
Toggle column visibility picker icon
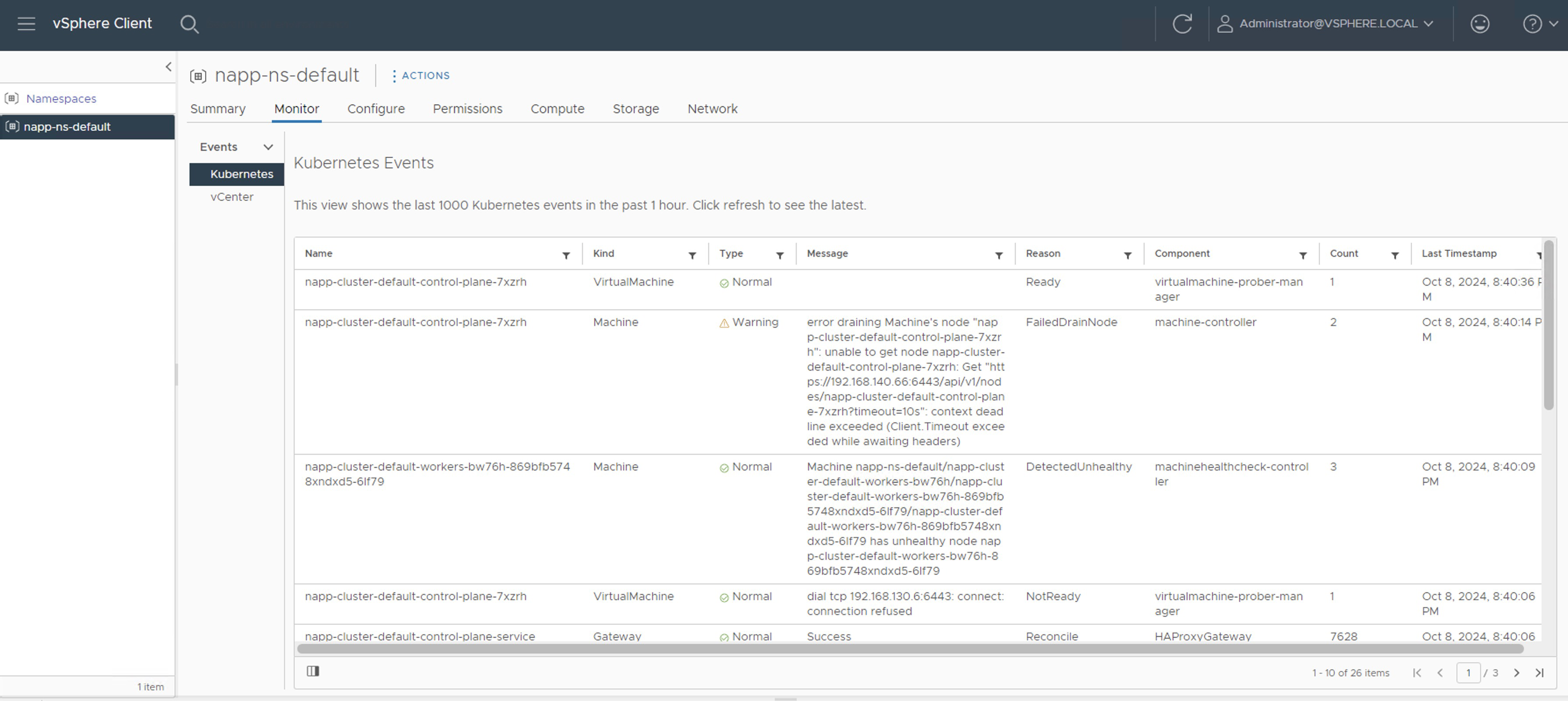tap(313, 671)
